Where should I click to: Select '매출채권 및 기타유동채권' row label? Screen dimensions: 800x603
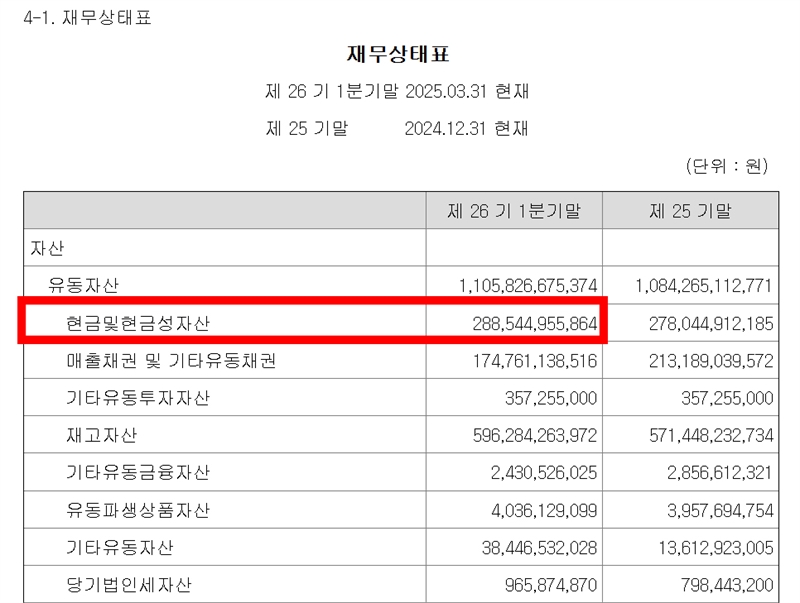pyautogui.click(x=171, y=361)
